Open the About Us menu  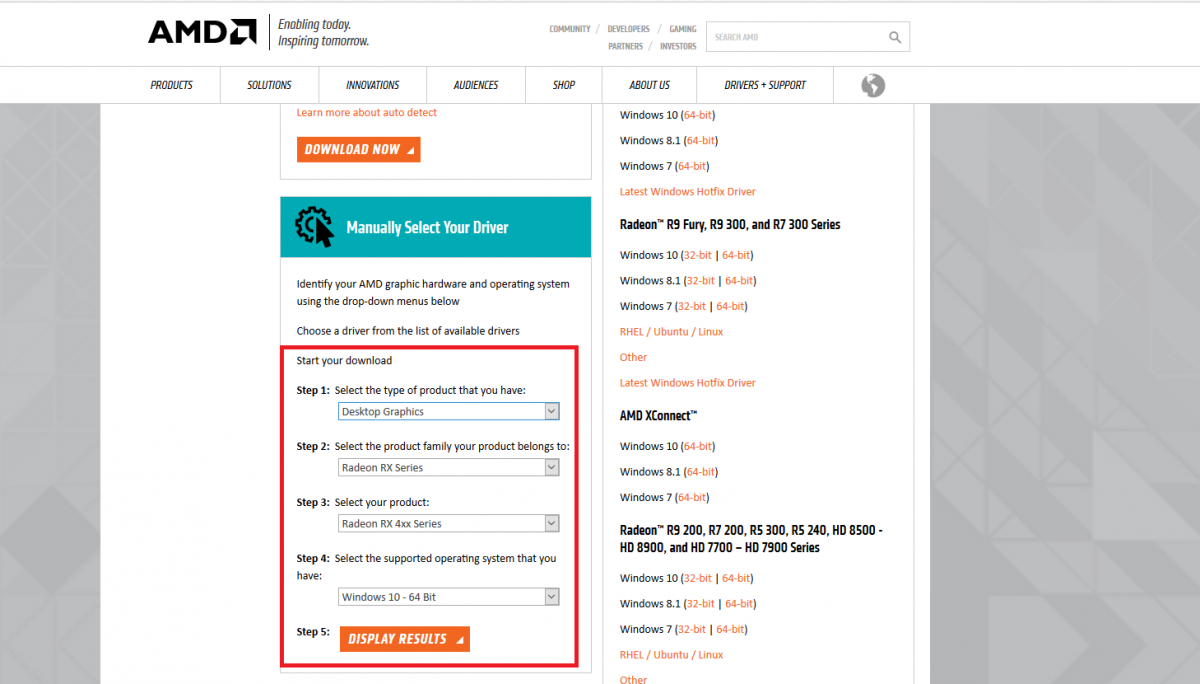click(650, 85)
